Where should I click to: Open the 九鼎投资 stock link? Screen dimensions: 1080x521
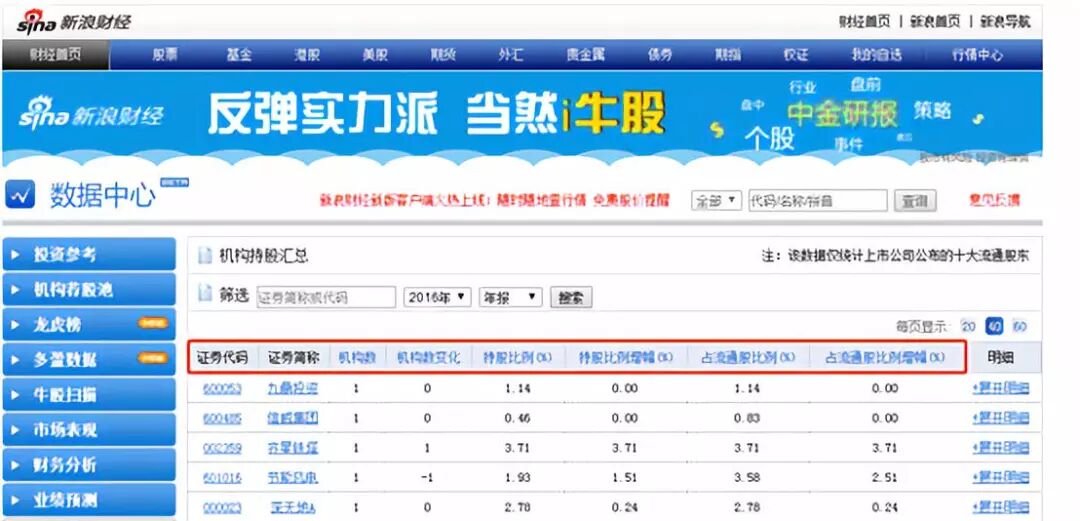[293, 388]
